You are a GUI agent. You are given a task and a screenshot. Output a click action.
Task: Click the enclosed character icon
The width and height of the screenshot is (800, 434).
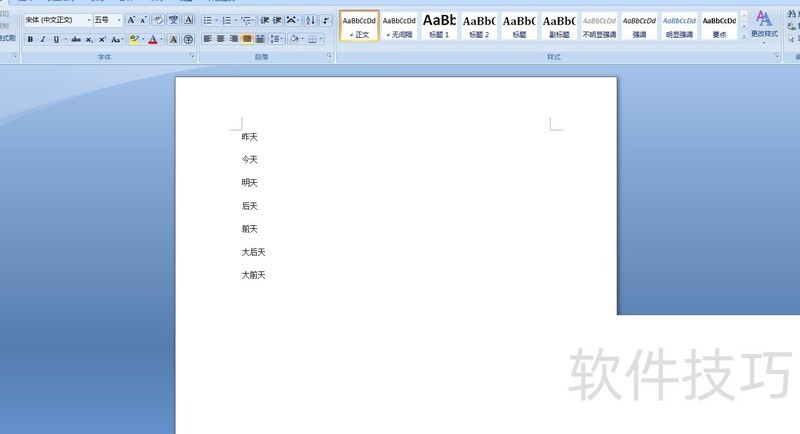click(x=188, y=39)
